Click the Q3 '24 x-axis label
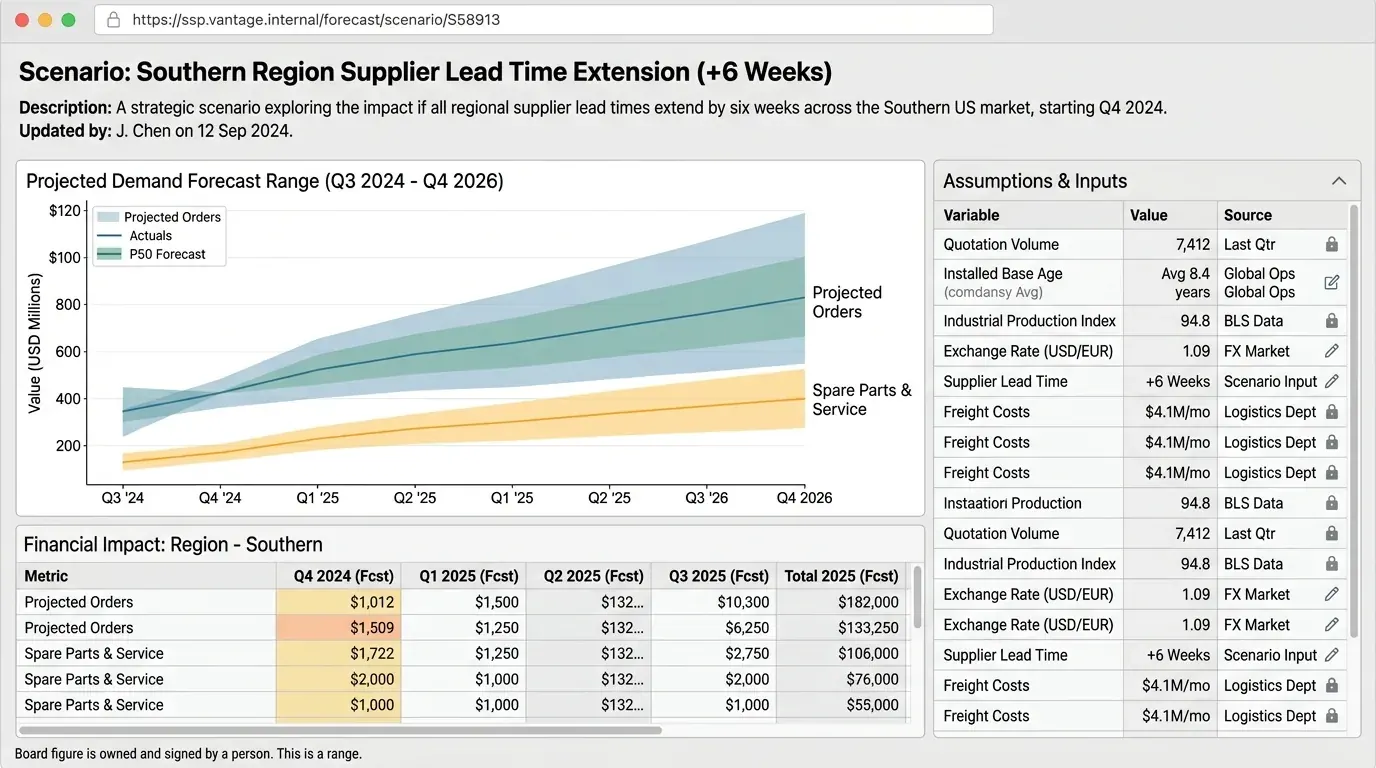 click(x=122, y=497)
